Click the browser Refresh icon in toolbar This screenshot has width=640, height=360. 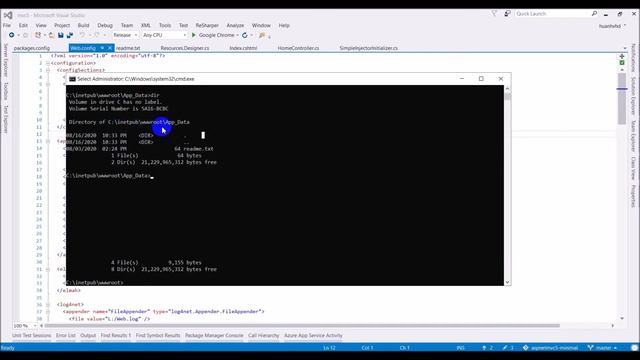pyautogui.click(x=244, y=35)
